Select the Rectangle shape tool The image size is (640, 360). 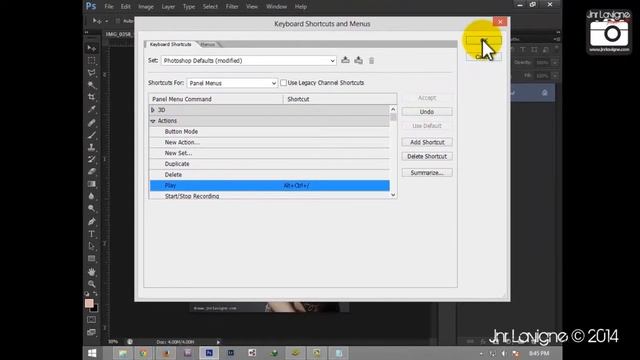[92, 259]
